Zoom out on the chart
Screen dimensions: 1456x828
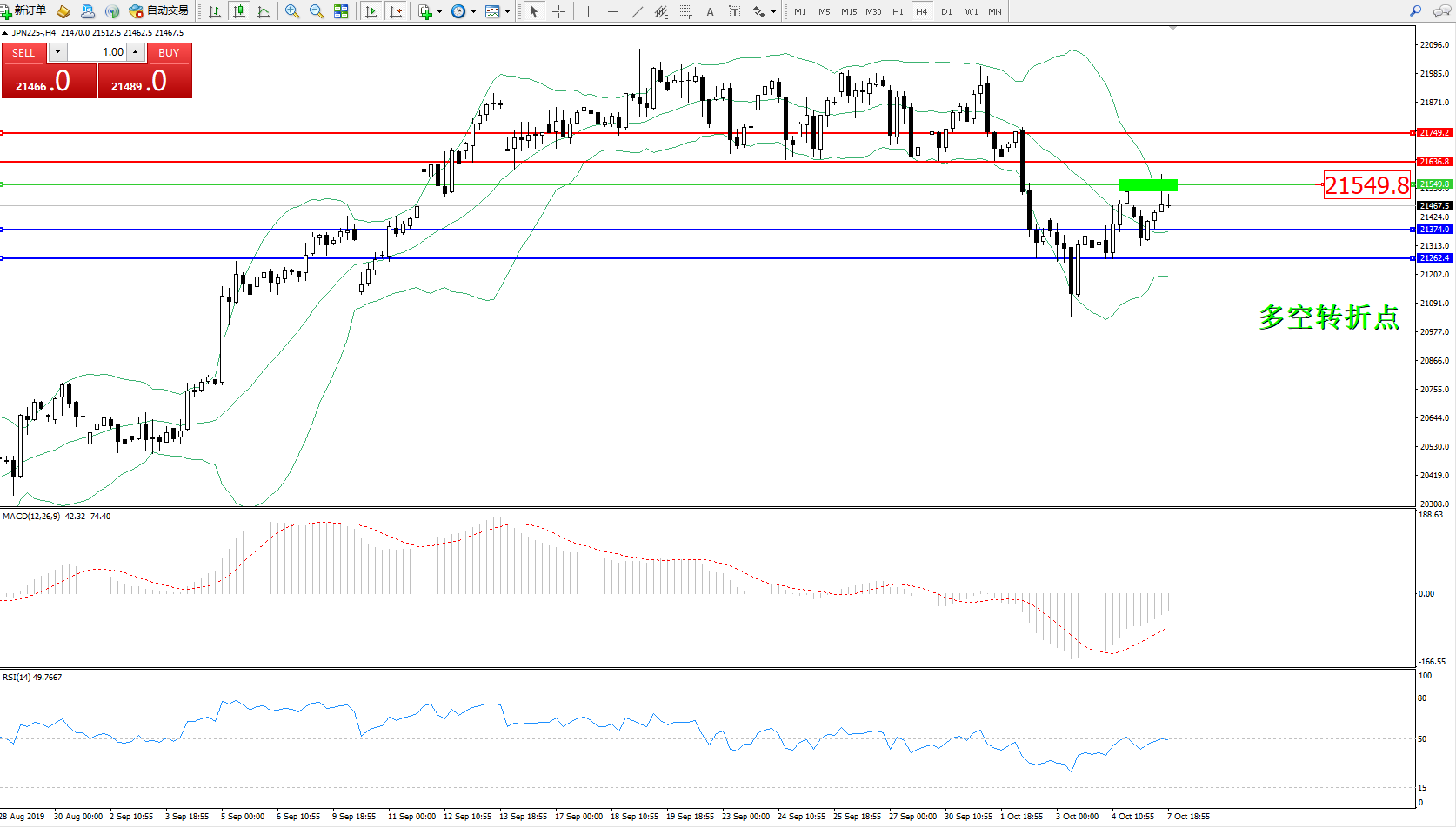tap(317, 11)
